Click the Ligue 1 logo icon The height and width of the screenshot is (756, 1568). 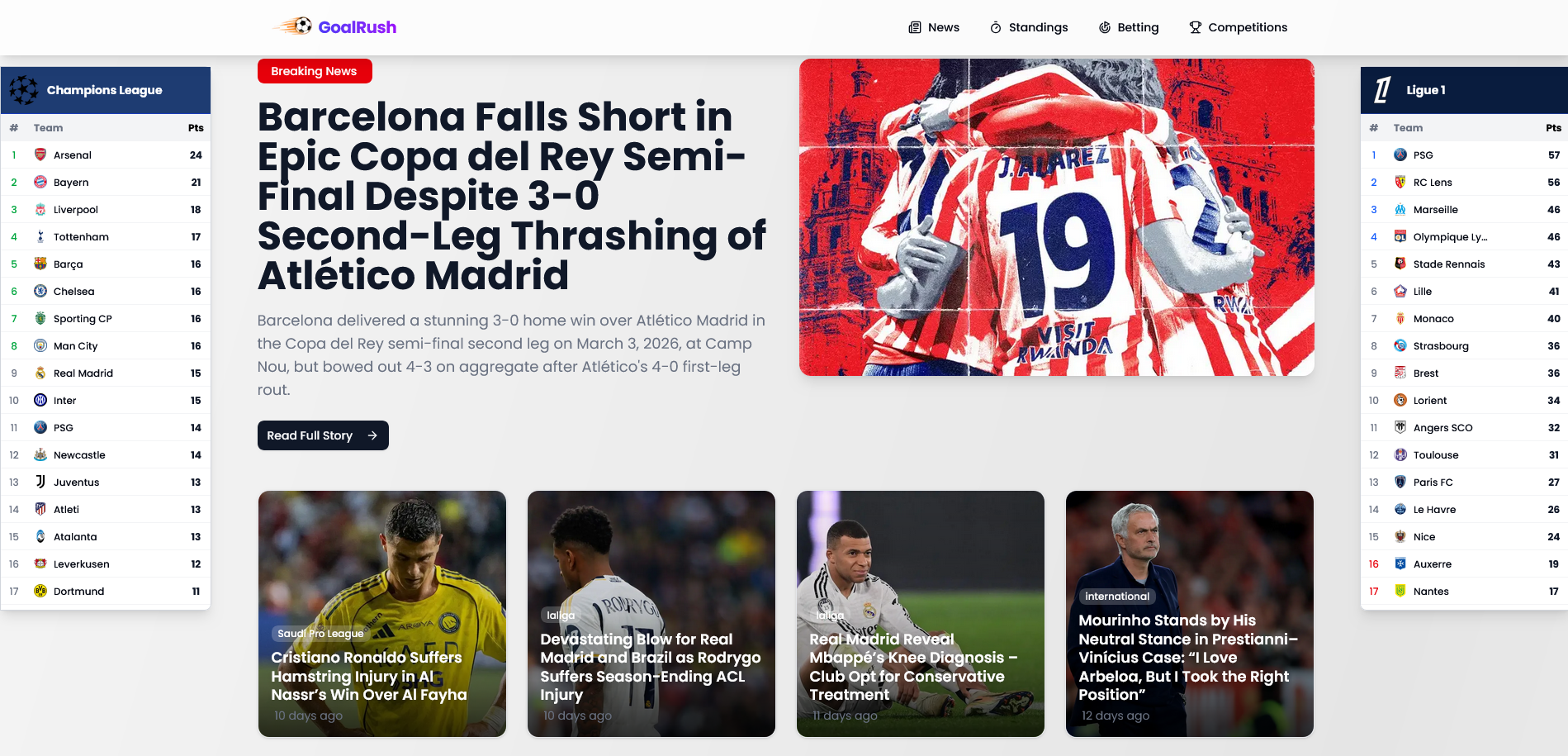click(1383, 90)
